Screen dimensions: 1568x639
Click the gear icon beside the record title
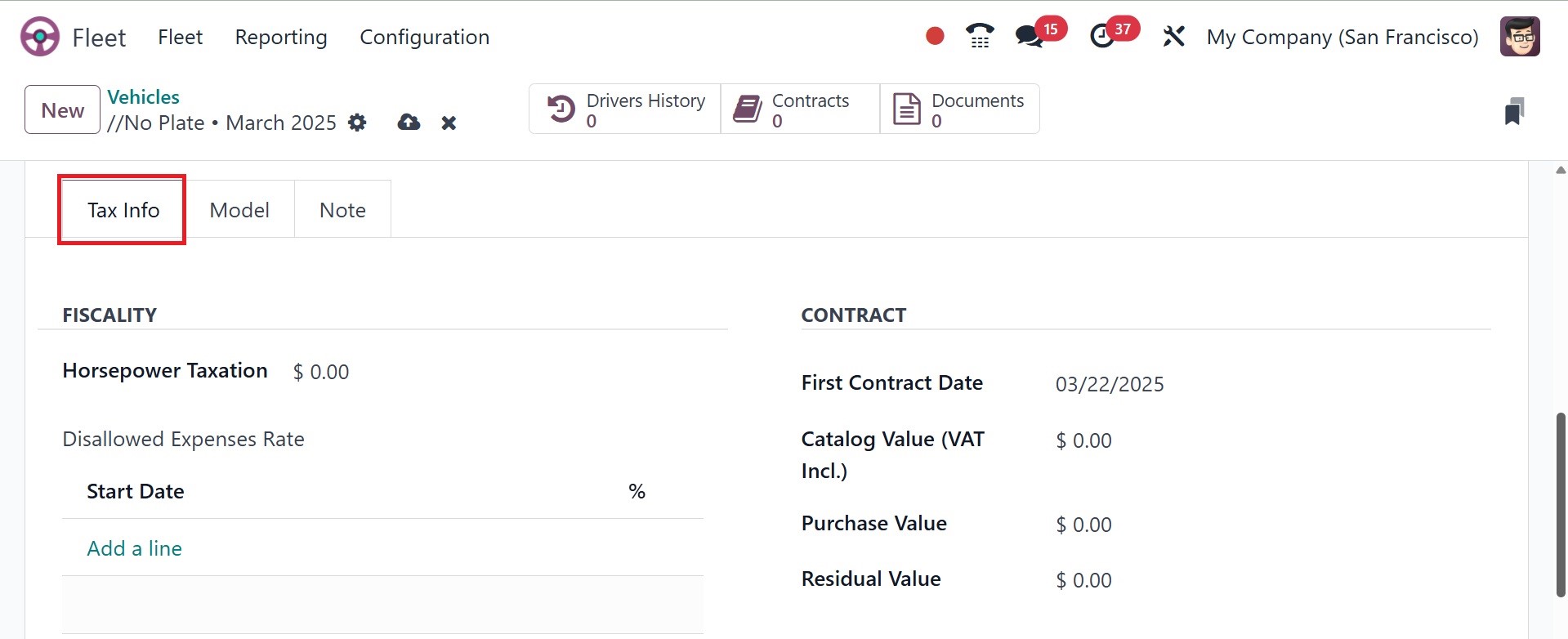[357, 123]
